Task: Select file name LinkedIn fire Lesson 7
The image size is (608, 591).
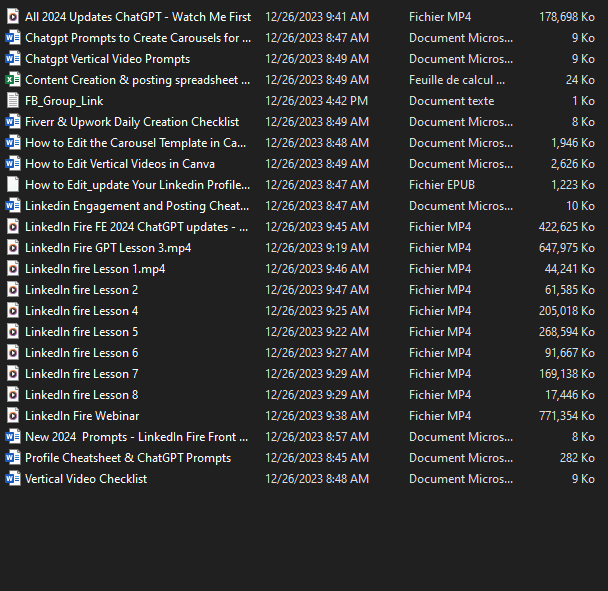Action: click(81, 373)
